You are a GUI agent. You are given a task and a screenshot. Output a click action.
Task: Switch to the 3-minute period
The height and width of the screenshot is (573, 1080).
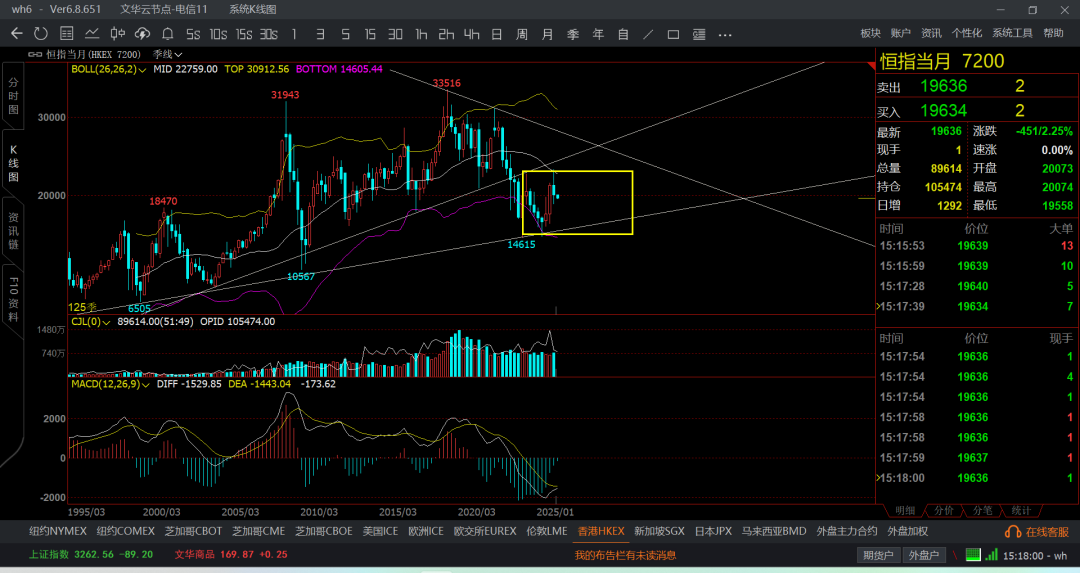tap(320, 34)
